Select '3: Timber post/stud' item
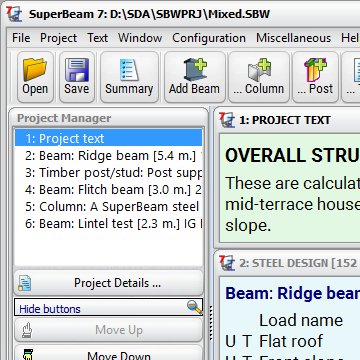Screen dimensions: 360x360 pos(108,173)
